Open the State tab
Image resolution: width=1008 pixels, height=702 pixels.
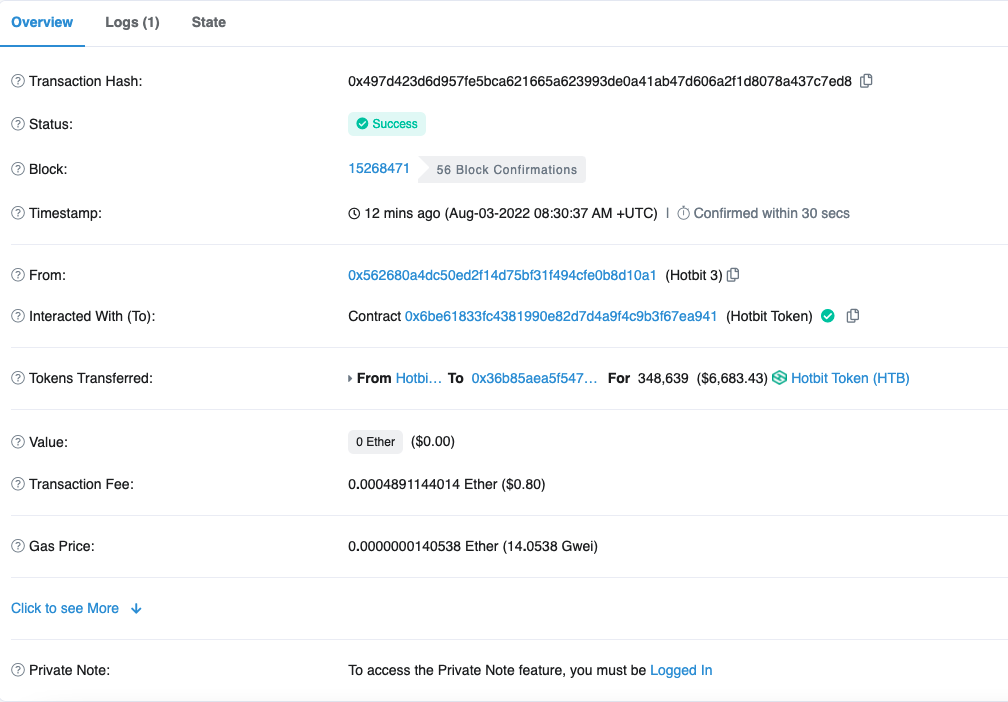(208, 22)
